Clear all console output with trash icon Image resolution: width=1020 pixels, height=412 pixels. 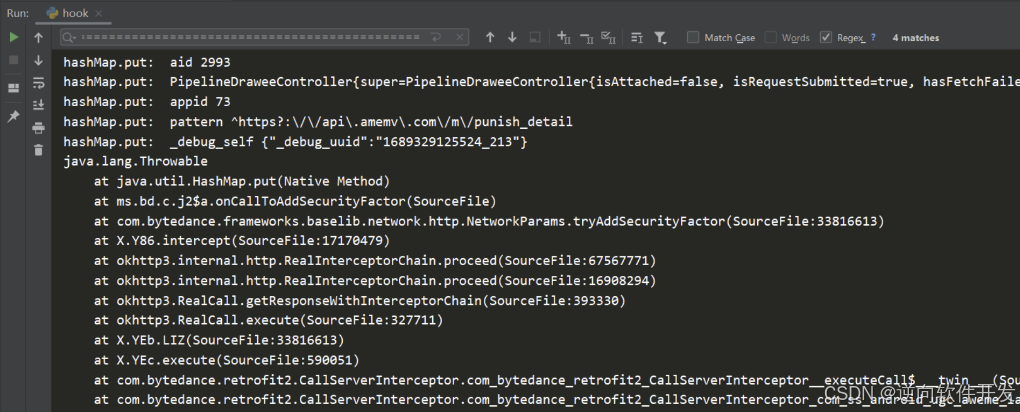(38, 150)
